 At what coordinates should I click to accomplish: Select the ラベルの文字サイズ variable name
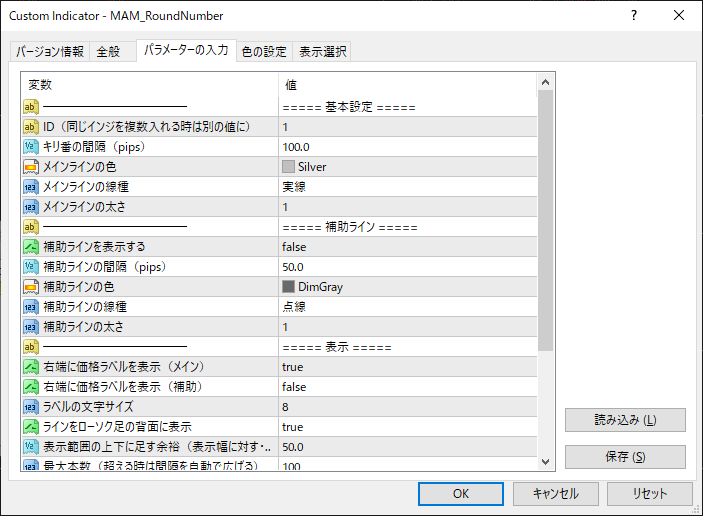pyautogui.click(x=88, y=407)
